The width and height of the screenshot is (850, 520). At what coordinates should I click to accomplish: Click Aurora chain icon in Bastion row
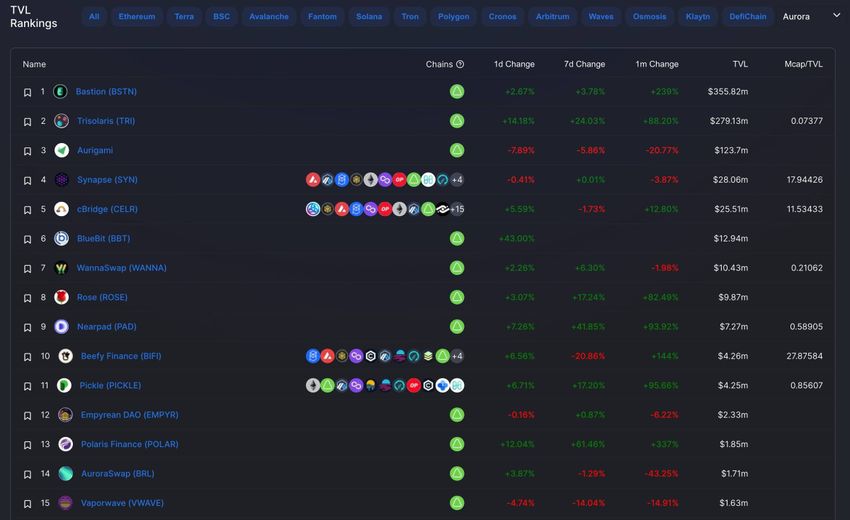[x=457, y=92]
